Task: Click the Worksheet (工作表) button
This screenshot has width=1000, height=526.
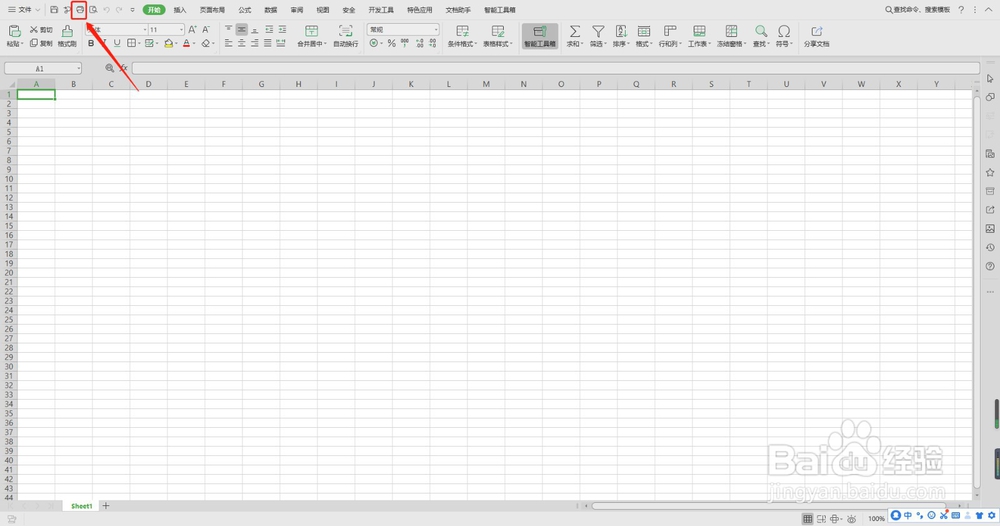Action: [699, 36]
